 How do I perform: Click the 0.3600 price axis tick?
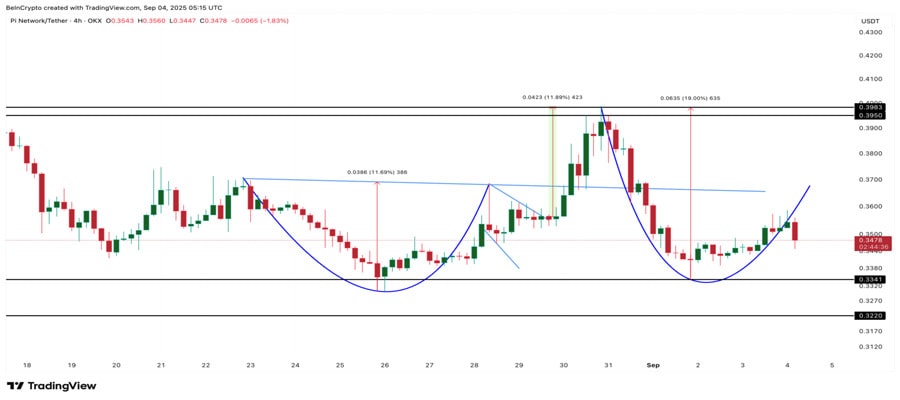pos(870,207)
